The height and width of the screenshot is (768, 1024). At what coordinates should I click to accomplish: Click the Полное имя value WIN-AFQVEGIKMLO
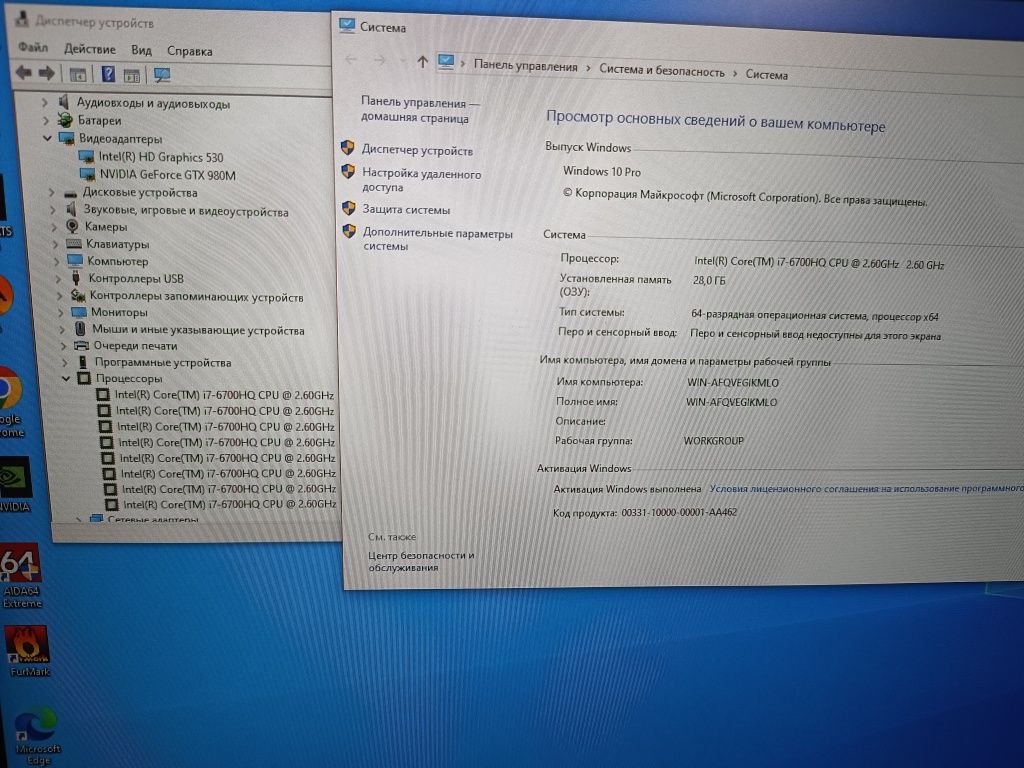click(731, 402)
